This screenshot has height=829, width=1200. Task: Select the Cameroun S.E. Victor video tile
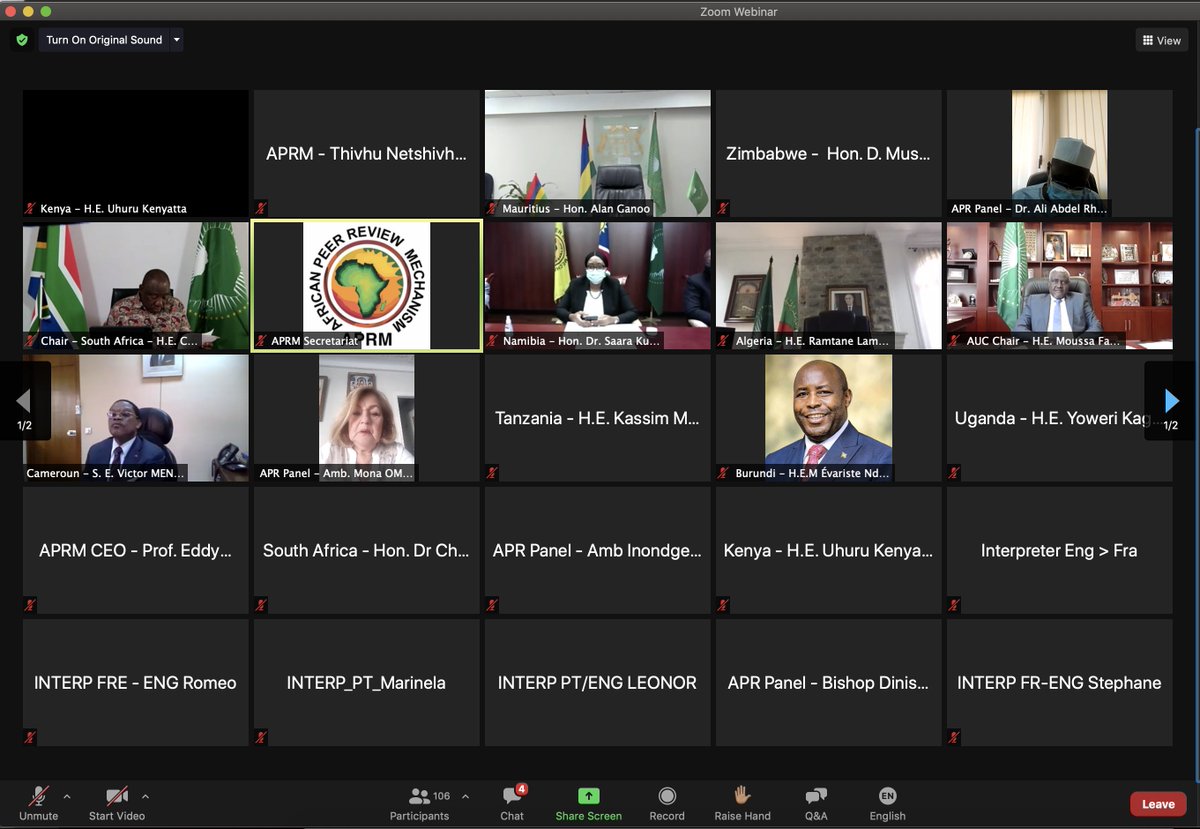(x=136, y=418)
